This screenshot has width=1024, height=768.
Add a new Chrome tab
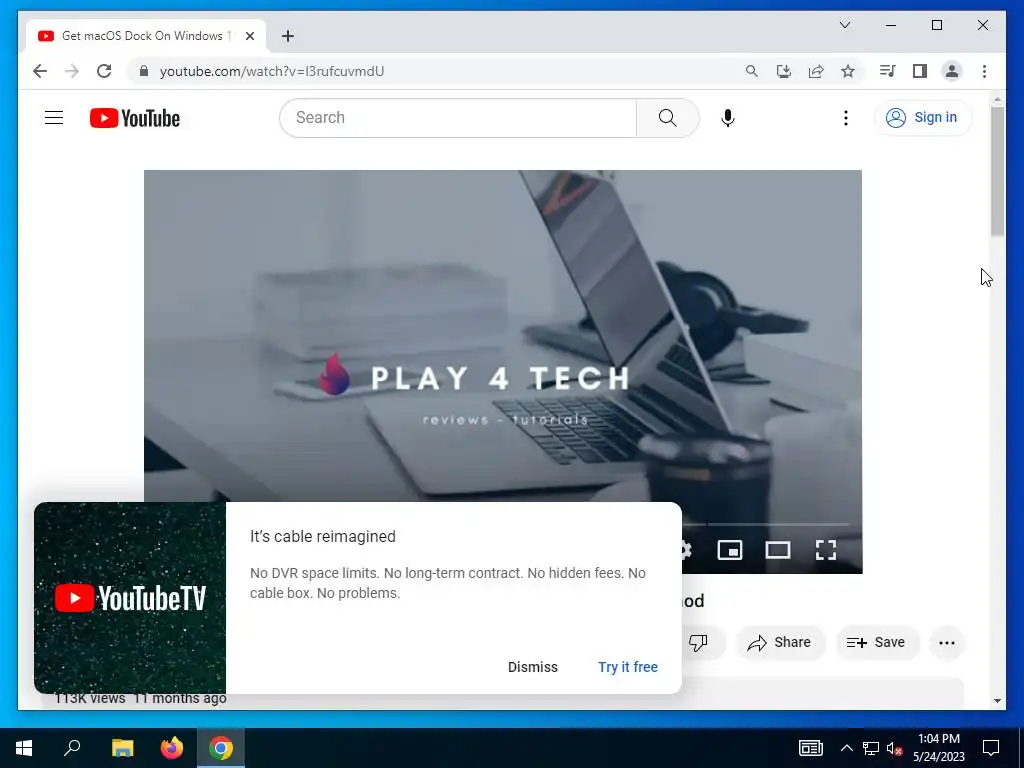288,36
